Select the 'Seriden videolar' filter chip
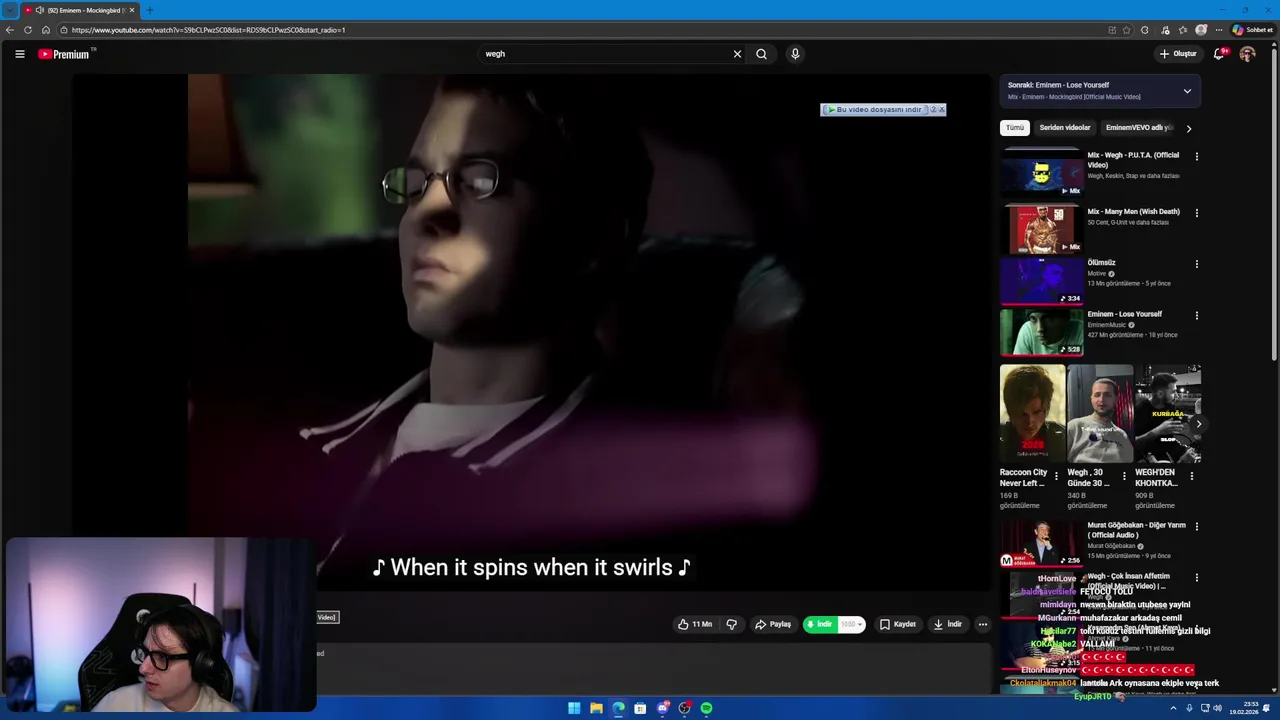1280x720 pixels. point(1064,128)
